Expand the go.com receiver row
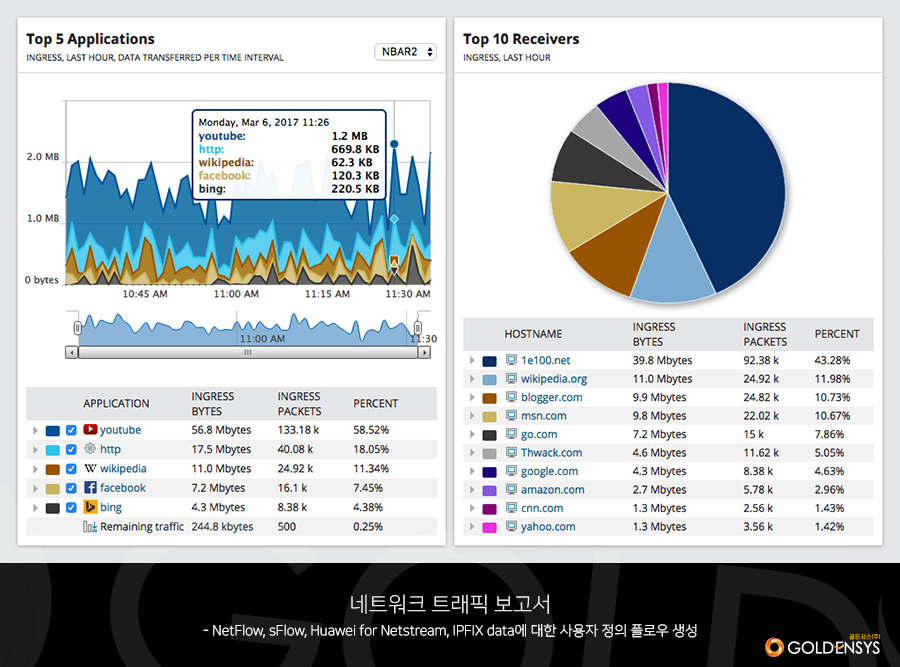 pos(472,435)
